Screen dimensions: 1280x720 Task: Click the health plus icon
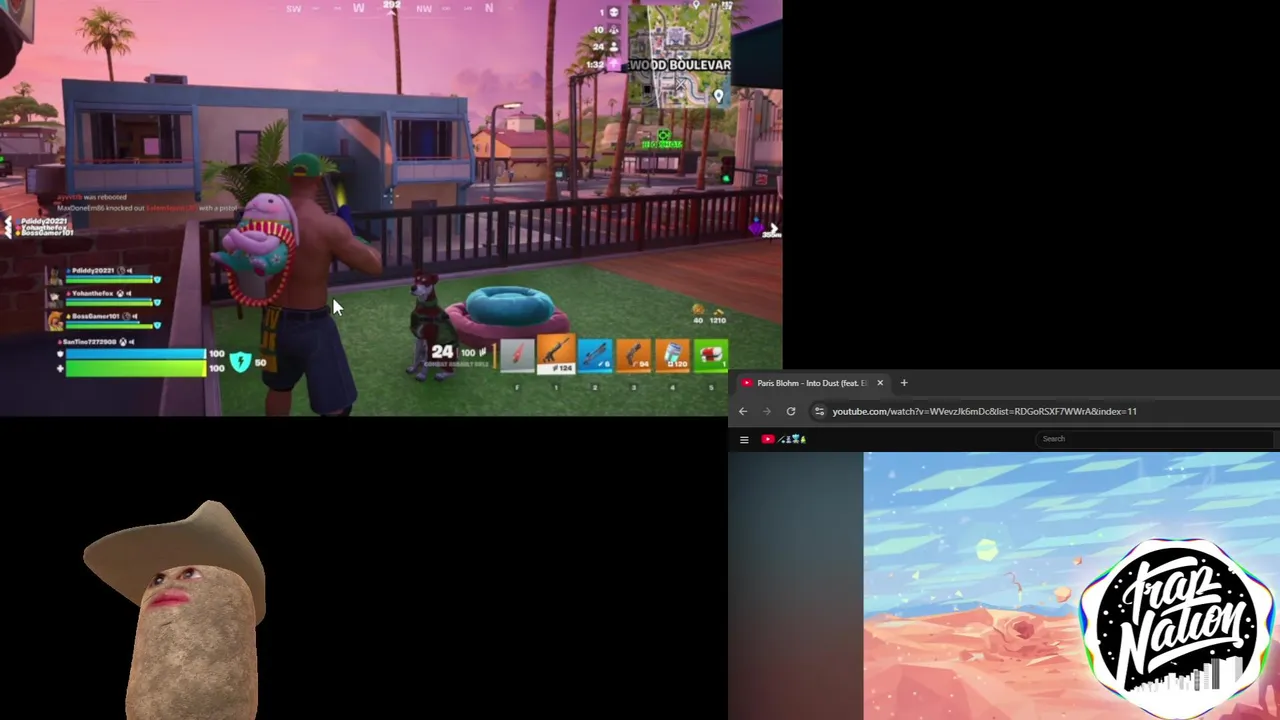60,369
